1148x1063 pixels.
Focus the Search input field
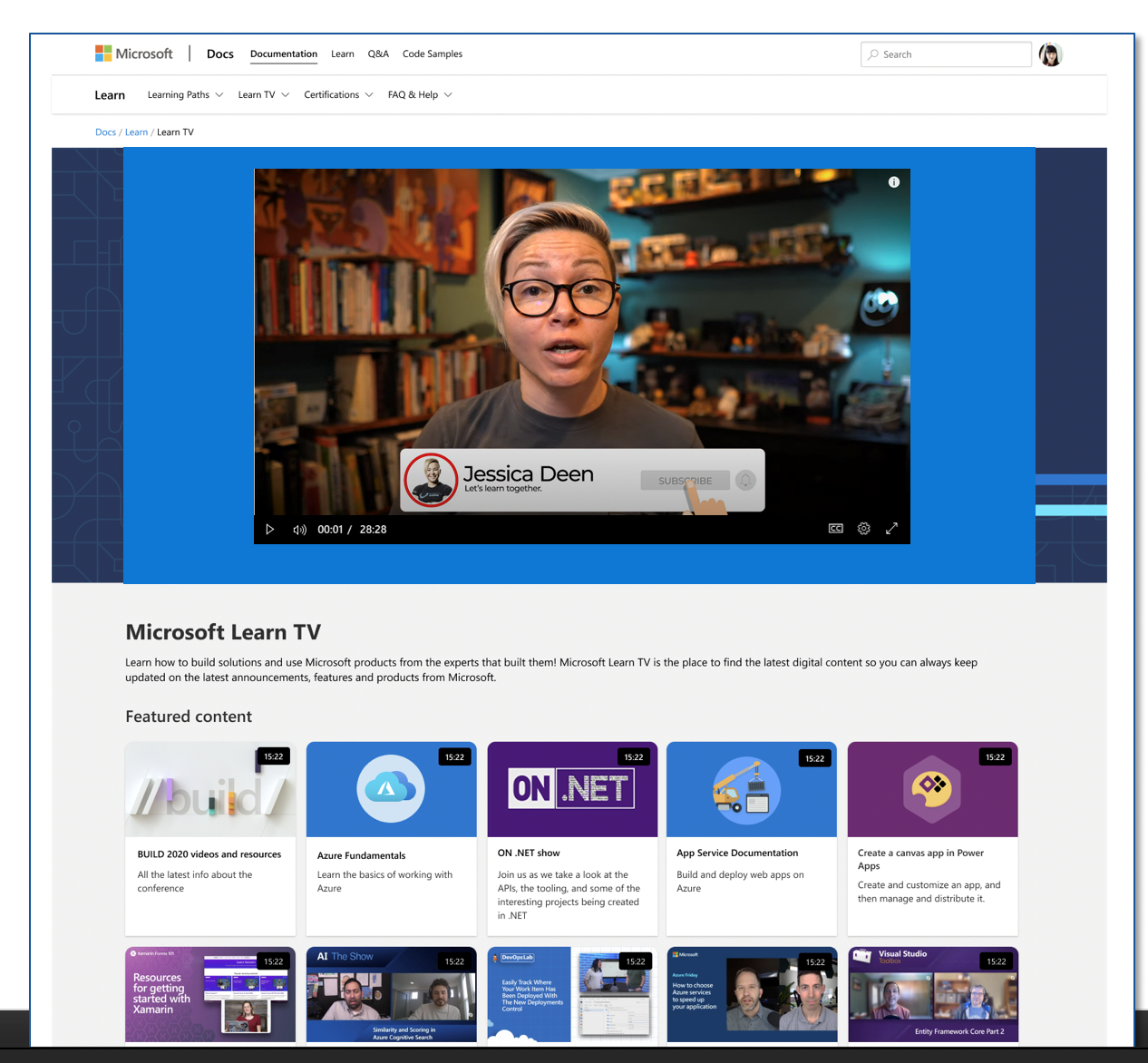pos(946,54)
